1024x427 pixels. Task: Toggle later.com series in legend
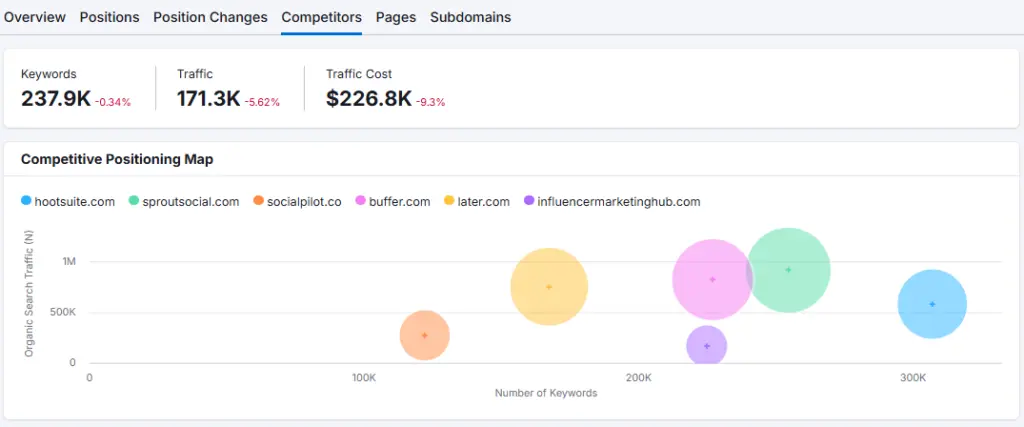click(477, 201)
